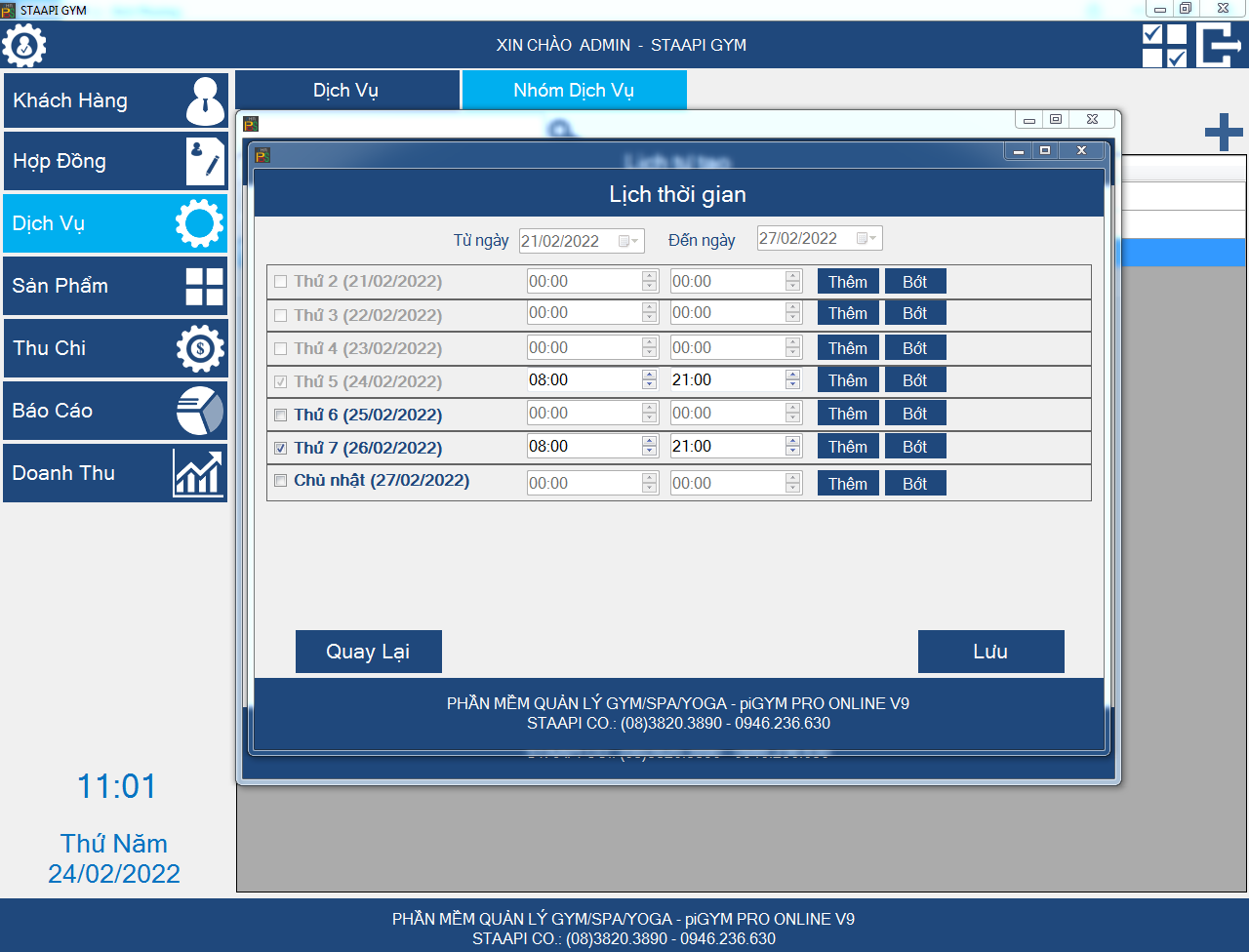The image size is (1249, 952).
Task: Select the Nhóm Dịch Vụ tab
Action: pyautogui.click(x=574, y=91)
